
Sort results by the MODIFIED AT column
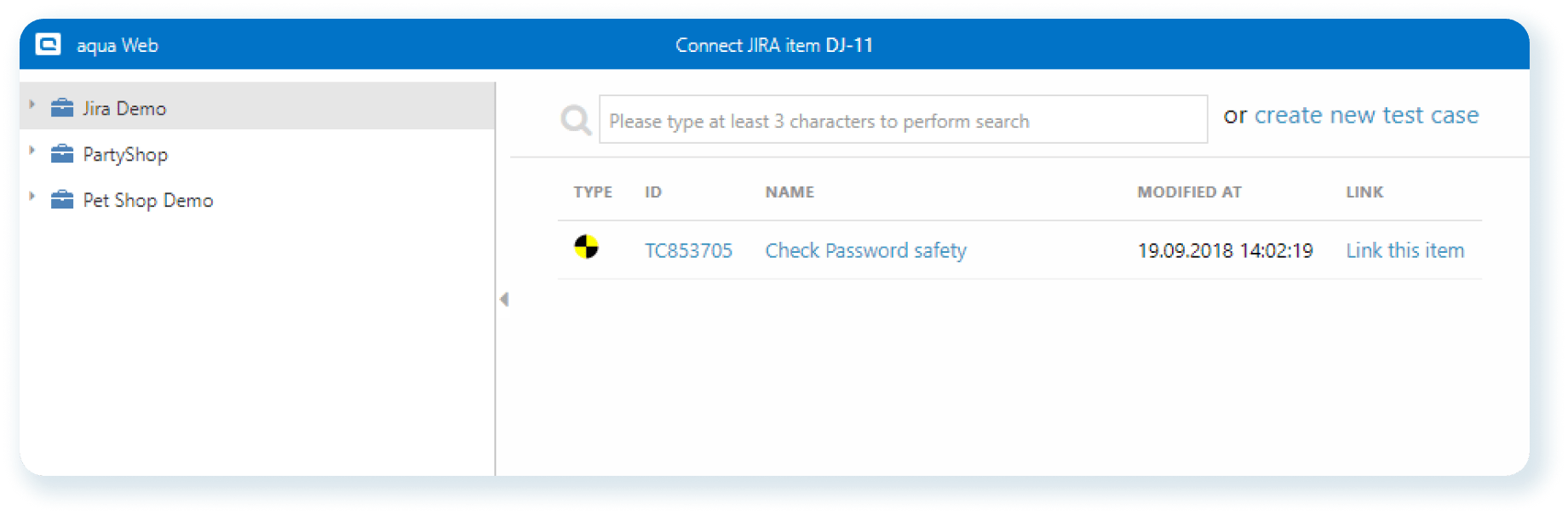pyautogui.click(x=1189, y=192)
